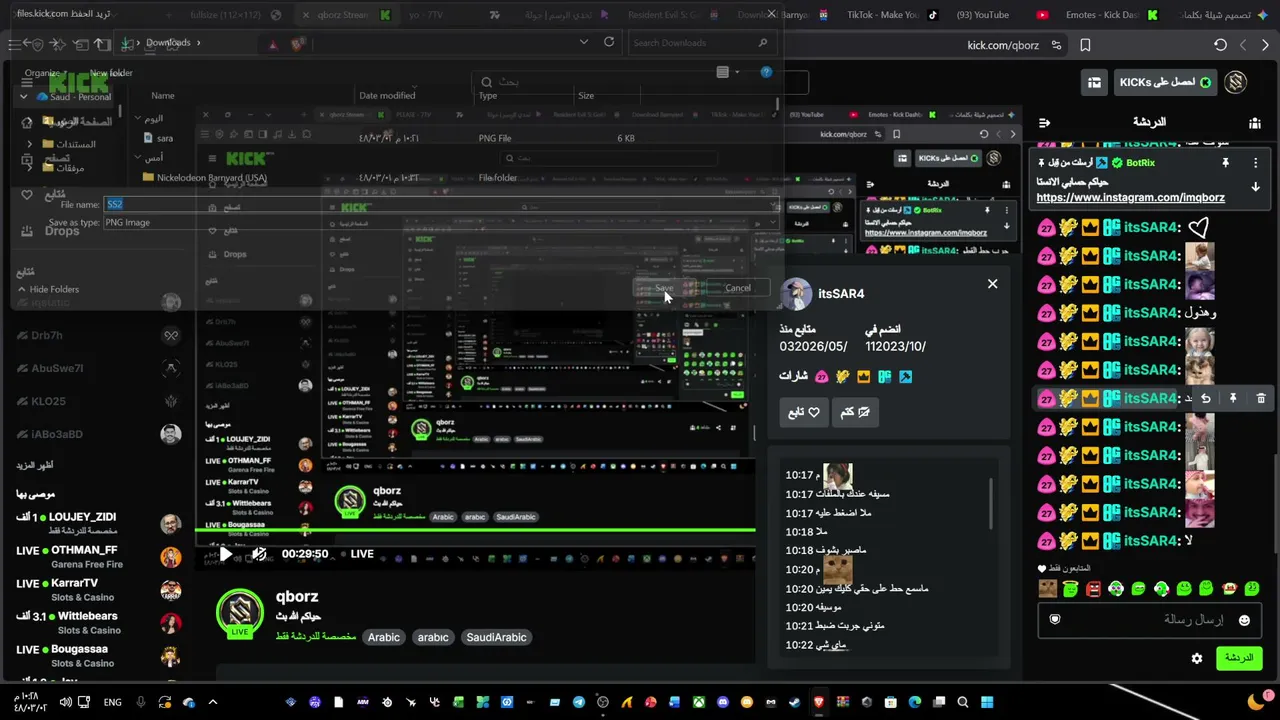Mute itsSAR4 with the كتم button

click(x=855, y=412)
